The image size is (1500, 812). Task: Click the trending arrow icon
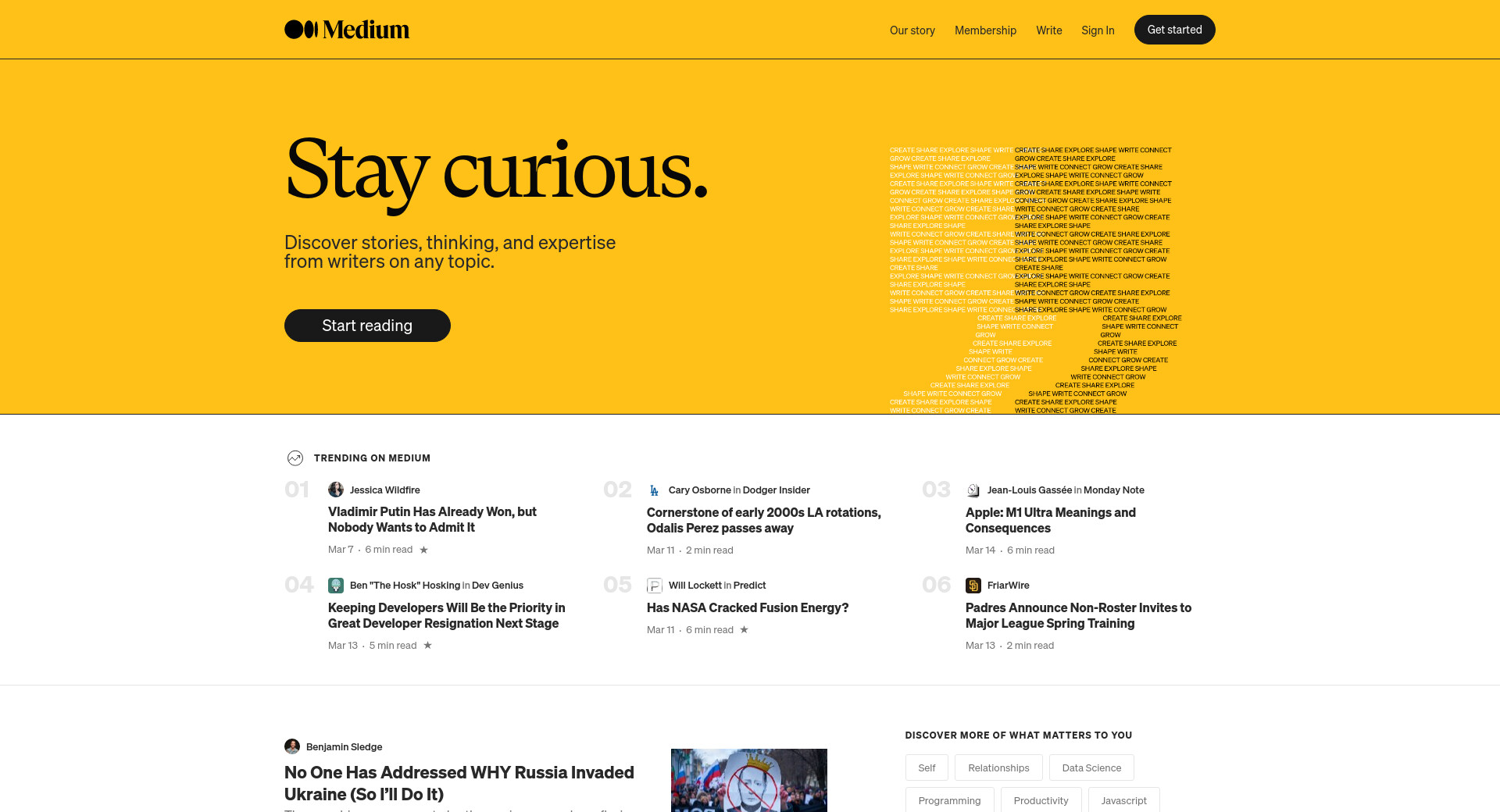295,458
